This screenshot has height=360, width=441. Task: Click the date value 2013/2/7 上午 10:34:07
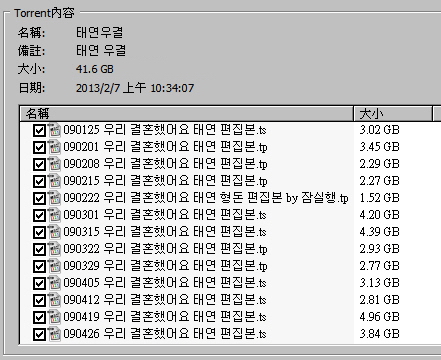135,88
